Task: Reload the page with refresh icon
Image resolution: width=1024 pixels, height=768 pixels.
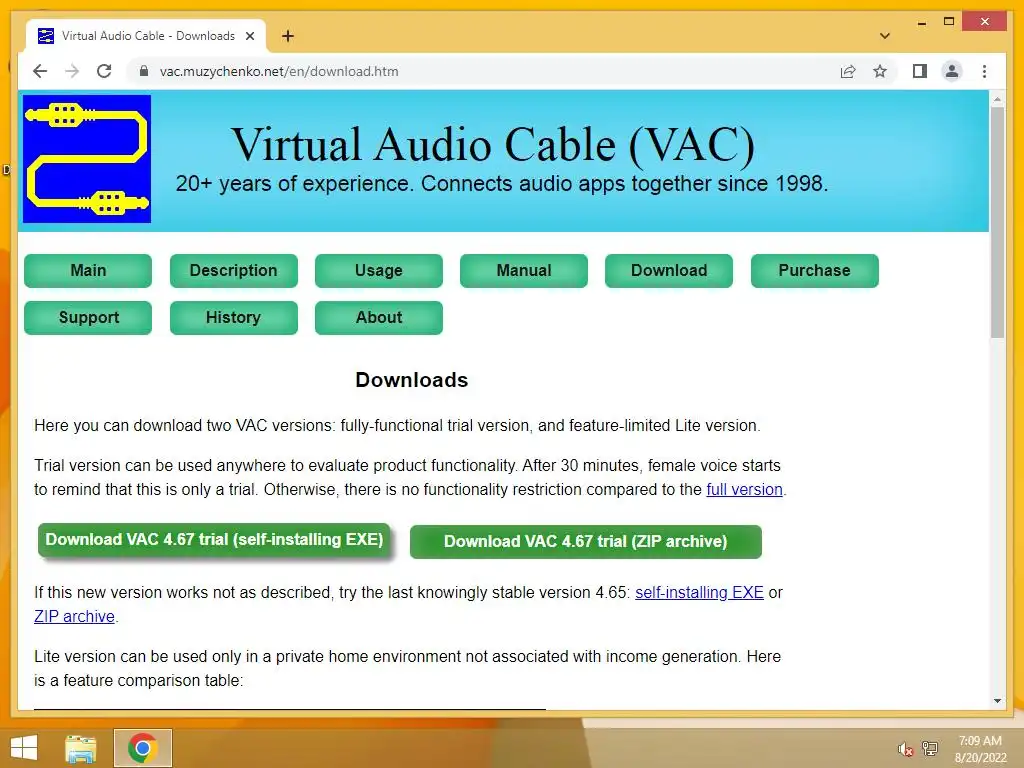Action: coord(104,71)
